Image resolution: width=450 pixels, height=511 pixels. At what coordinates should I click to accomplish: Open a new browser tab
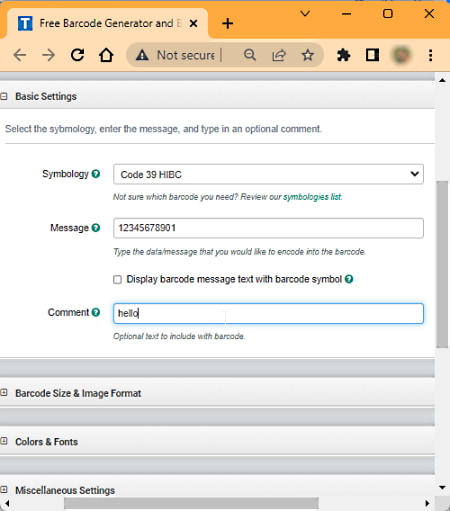click(x=228, y=23)
